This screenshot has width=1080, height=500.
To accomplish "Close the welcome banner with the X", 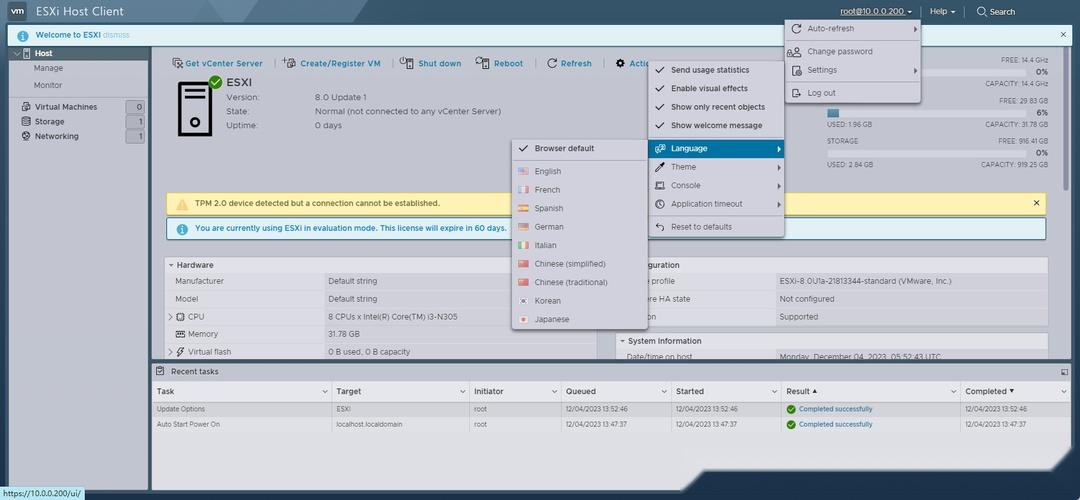I will (x=1063, y=34).
